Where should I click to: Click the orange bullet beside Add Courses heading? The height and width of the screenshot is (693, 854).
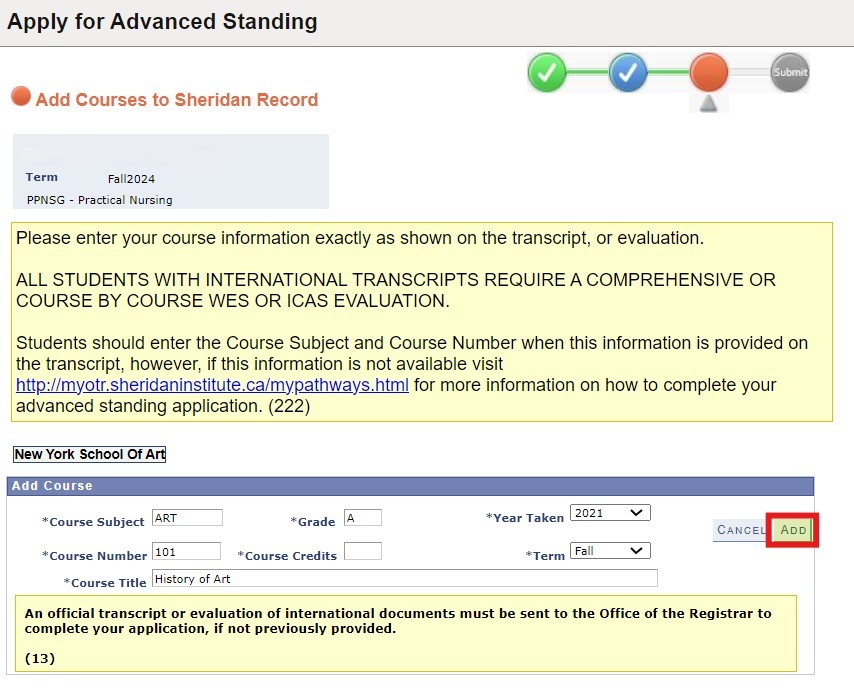(21, 97)
